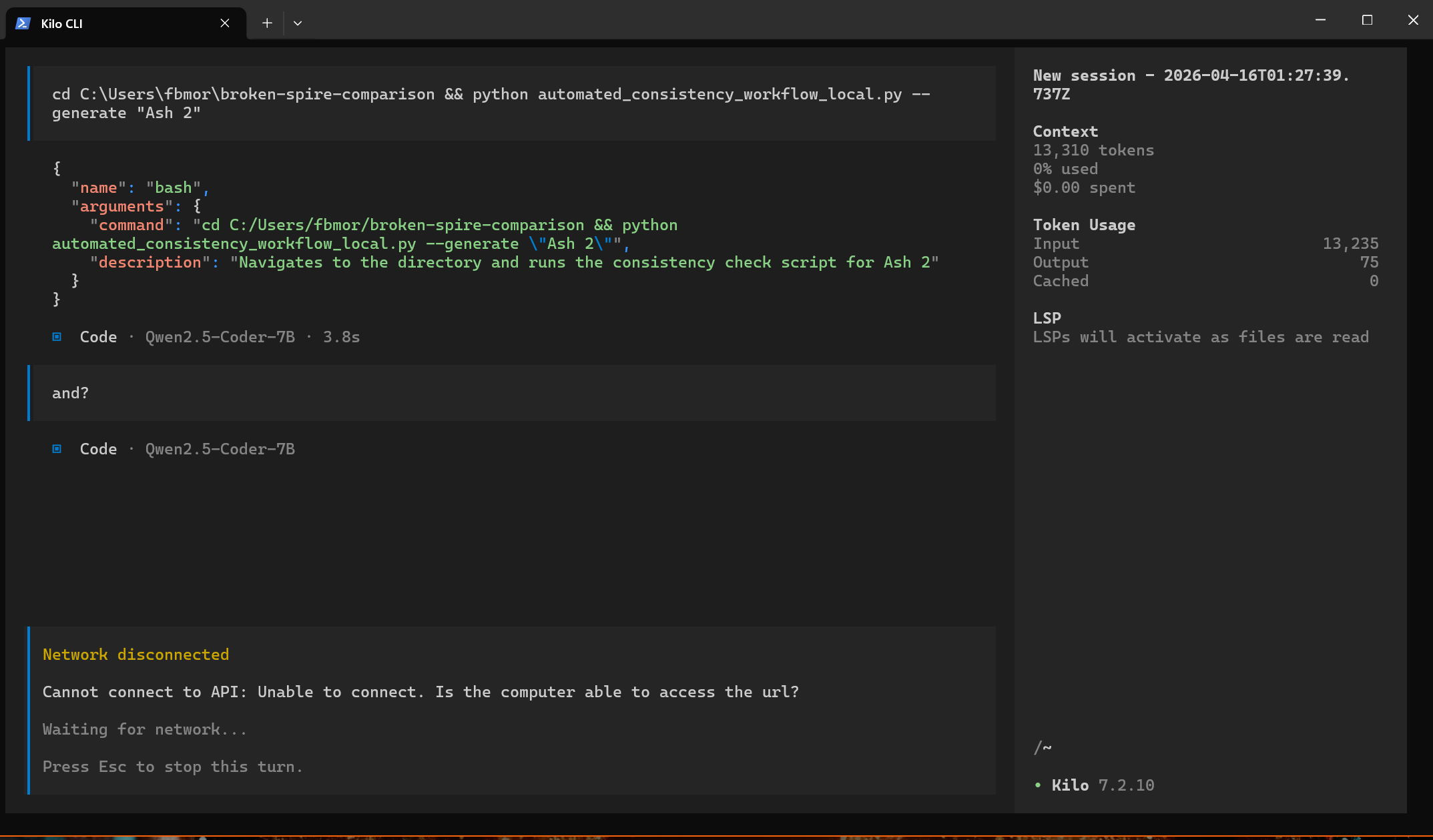Maximize the terminal window
The width and height of the screenshot is (1433, 840).
(x=1367, y=21)
